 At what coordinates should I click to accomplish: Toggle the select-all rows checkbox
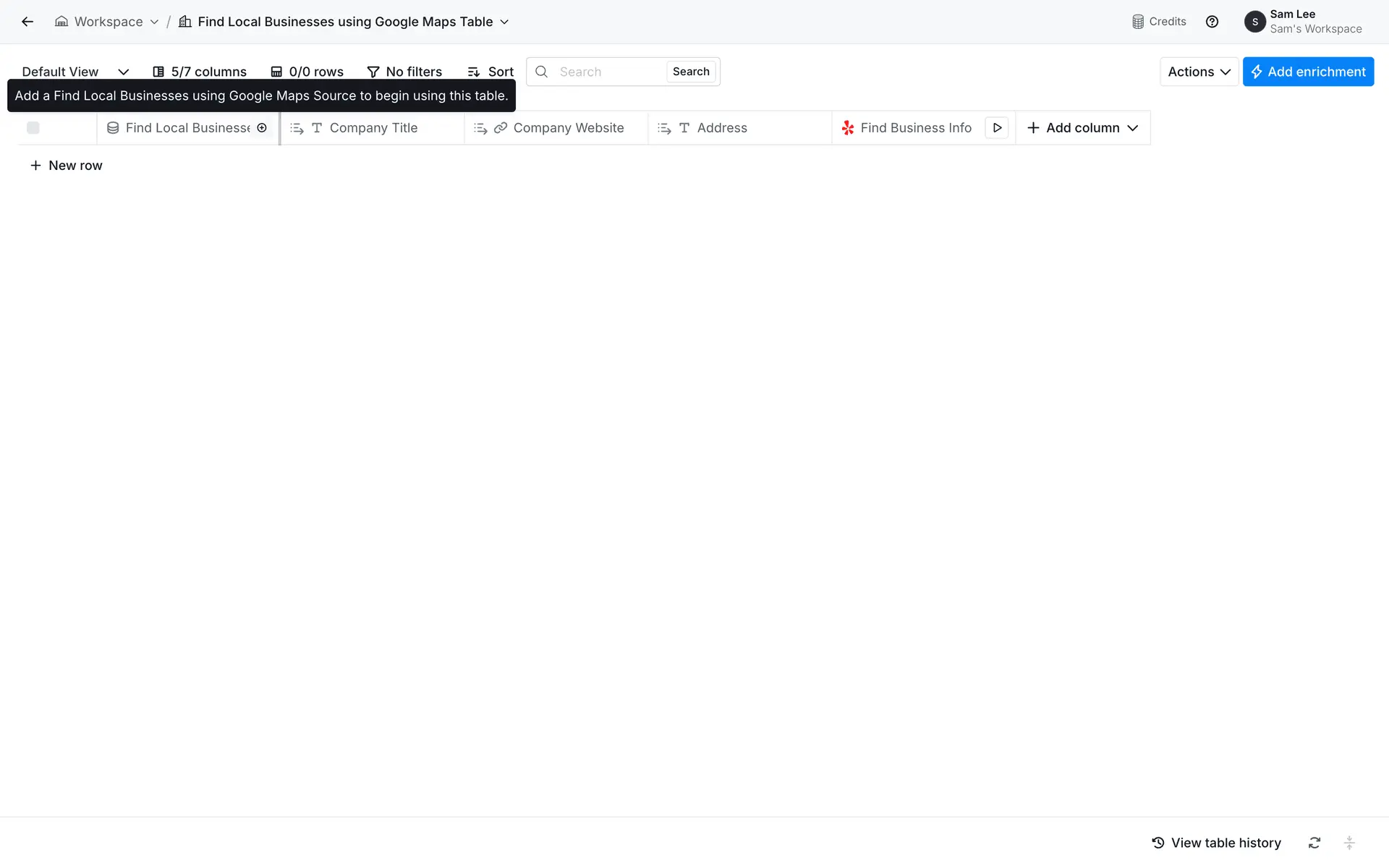pyautogui.click(x=33, y=128)
